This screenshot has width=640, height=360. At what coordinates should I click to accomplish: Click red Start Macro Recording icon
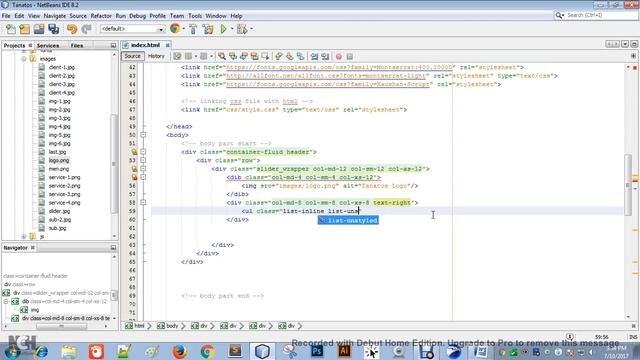pos(338,56)
